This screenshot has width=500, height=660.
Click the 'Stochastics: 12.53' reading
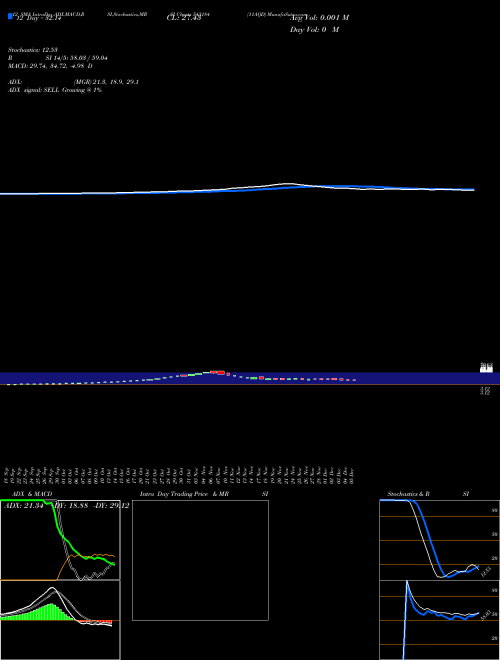[32, 50]
